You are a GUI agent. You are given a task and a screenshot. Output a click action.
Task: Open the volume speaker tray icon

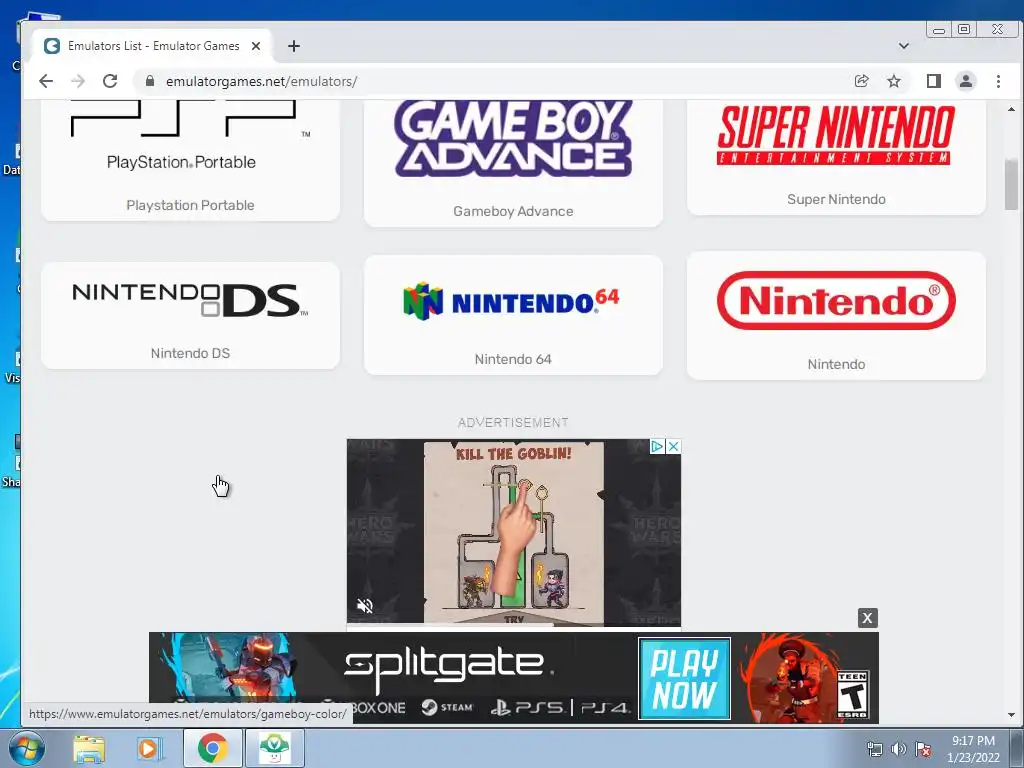coord(899,749)
